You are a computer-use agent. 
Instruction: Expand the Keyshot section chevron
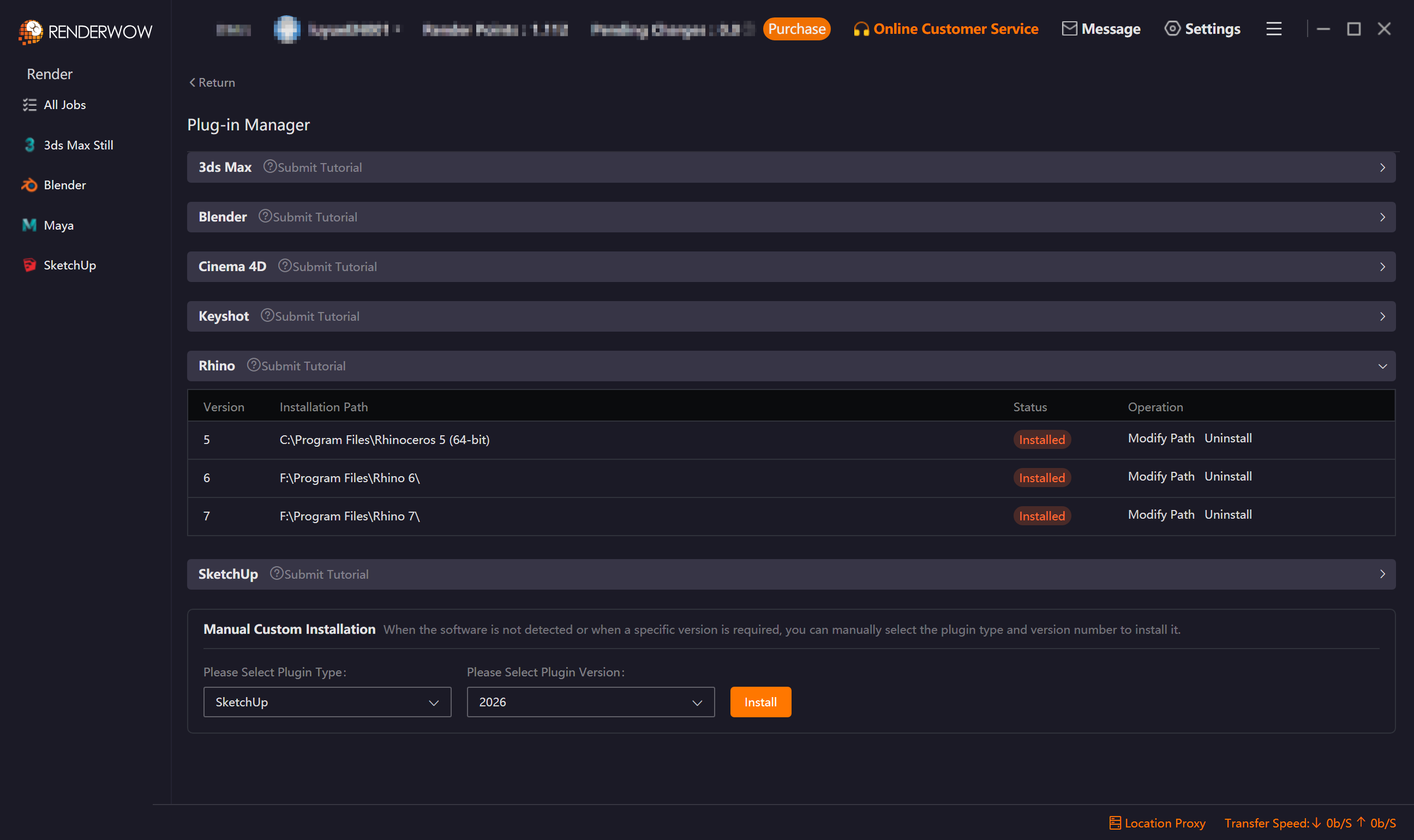point(1382,316)
